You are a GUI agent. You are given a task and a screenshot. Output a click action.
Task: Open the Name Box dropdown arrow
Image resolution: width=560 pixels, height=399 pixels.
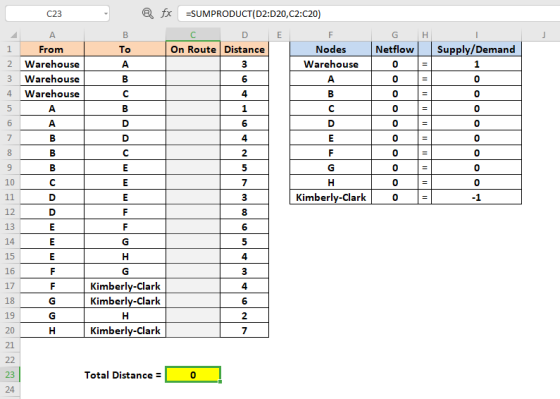click(x=105, y=14)
